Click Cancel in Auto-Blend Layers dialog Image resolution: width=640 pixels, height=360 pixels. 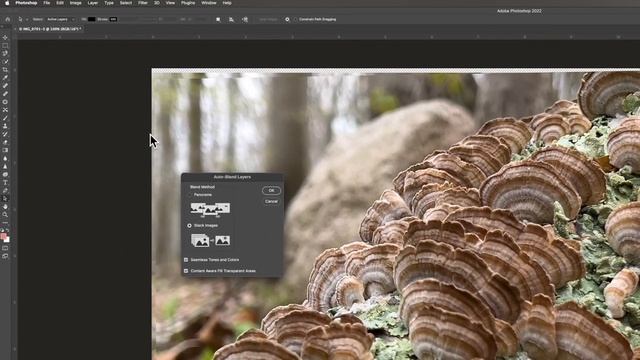[x=271, y=201]
